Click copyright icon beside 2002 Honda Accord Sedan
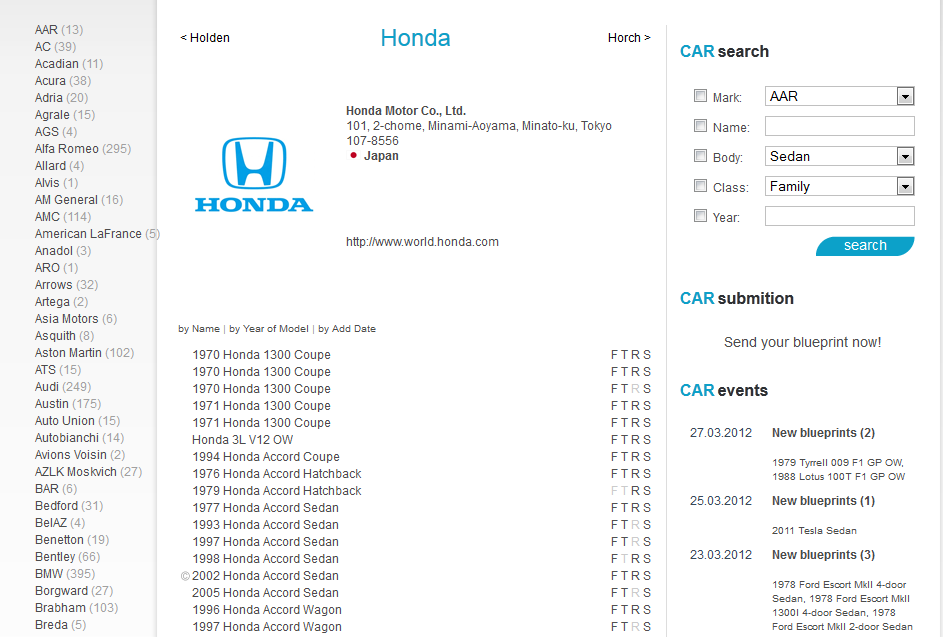Screen dimensions: 943x637 coord(185,576)
